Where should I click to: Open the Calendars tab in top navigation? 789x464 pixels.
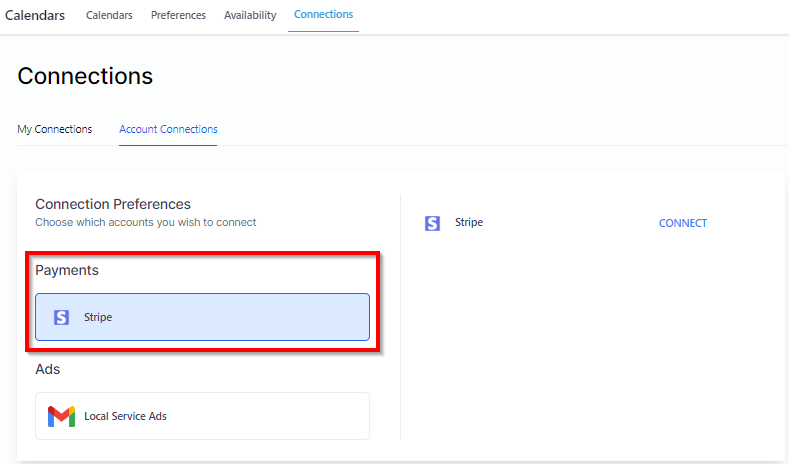[109, 15]
